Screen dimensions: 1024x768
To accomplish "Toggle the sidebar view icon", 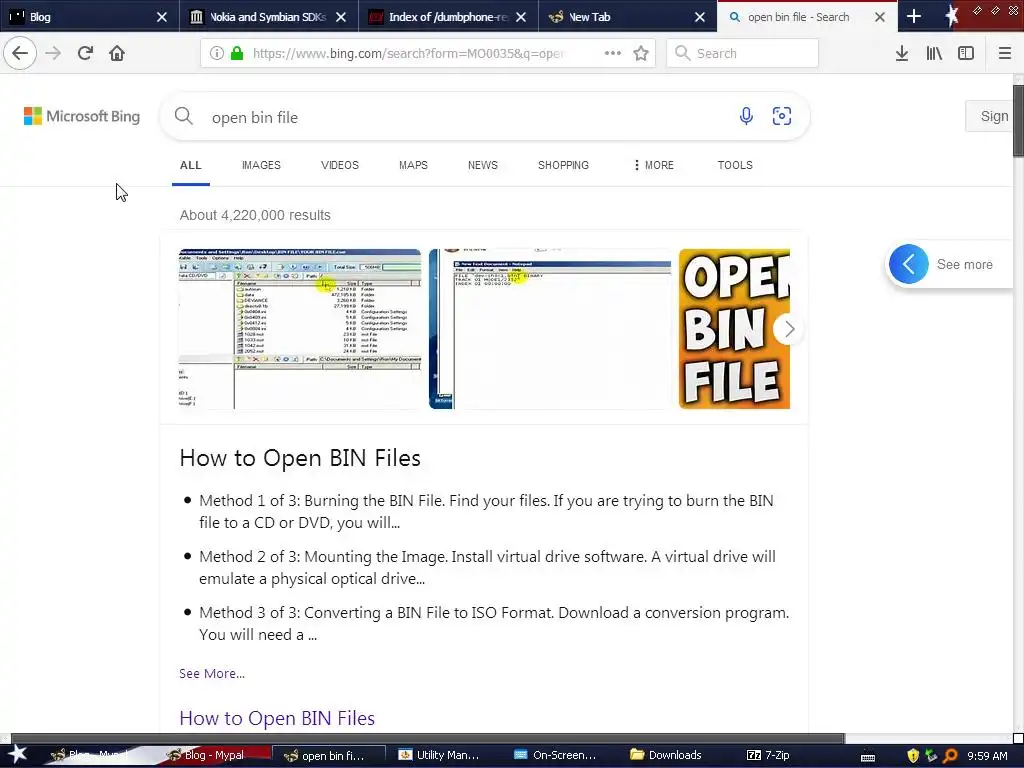I will (966, 54).
